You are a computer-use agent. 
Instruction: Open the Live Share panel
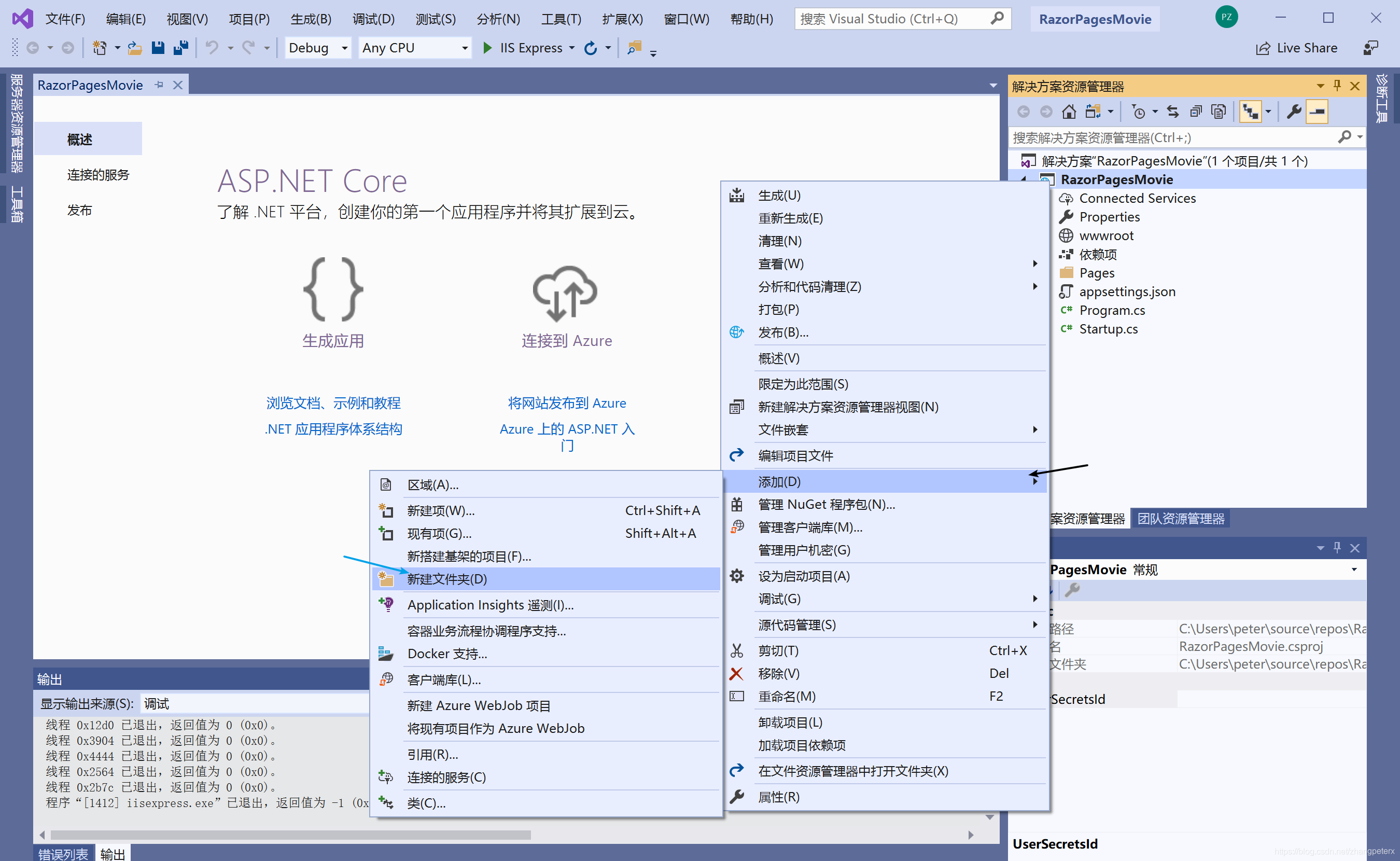(1297, 47)
